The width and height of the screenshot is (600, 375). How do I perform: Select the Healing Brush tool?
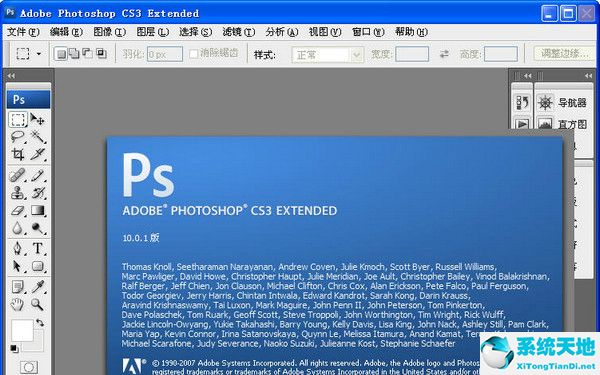coord(18,175)
